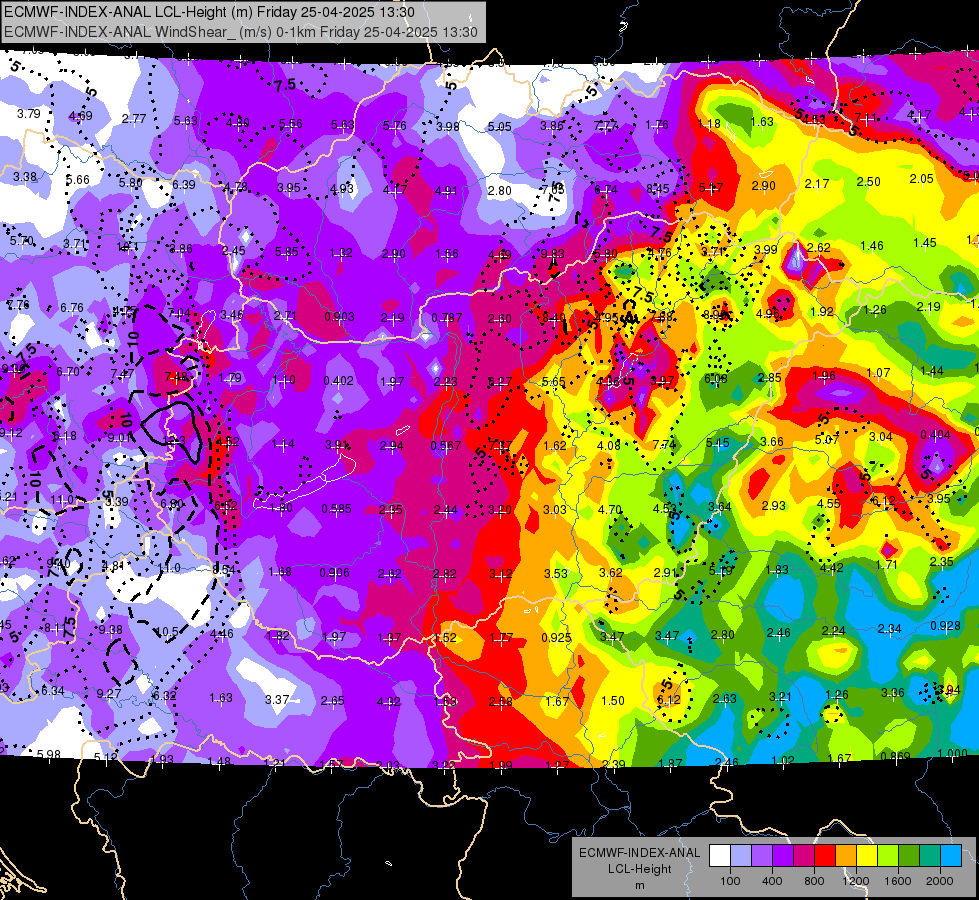Click the map value 3.98

(448, 127)
